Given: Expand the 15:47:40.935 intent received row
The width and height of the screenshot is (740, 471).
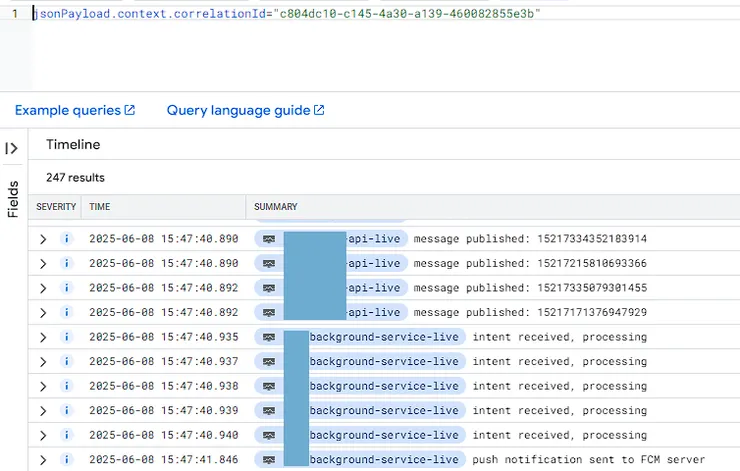Looking at the screenshot, I should 43,337.
